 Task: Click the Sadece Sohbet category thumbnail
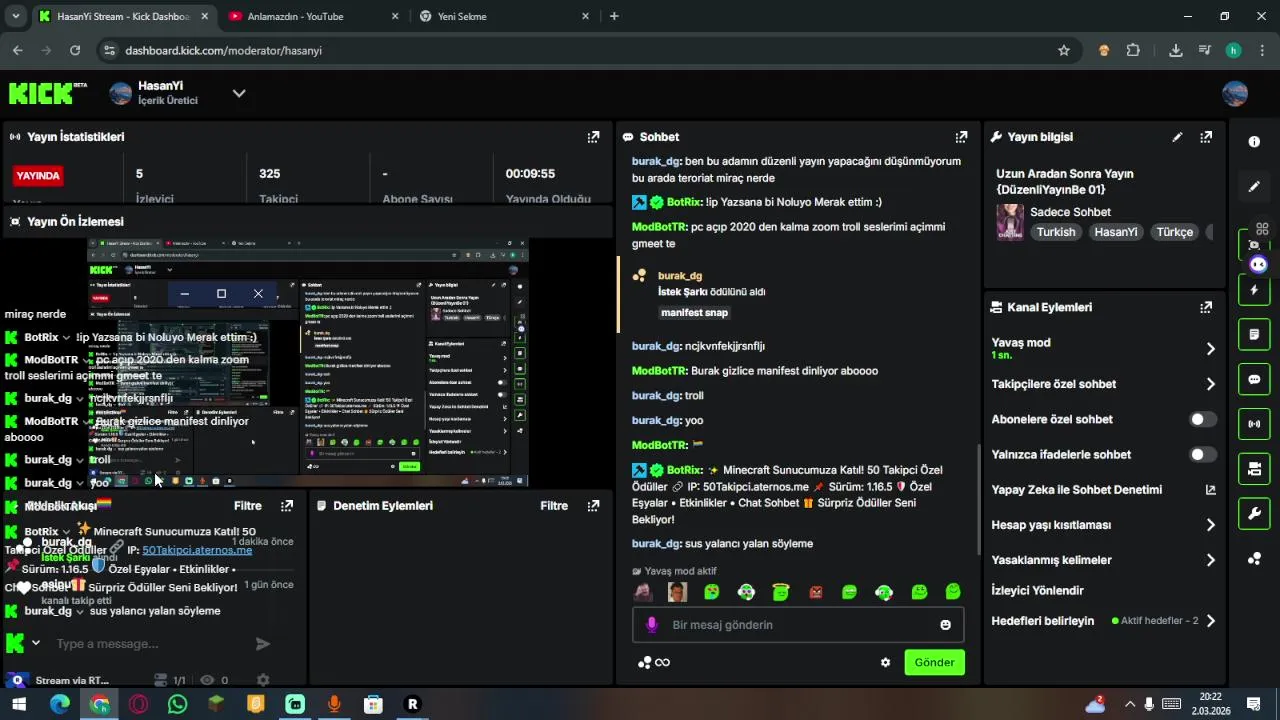point(1009,222)
